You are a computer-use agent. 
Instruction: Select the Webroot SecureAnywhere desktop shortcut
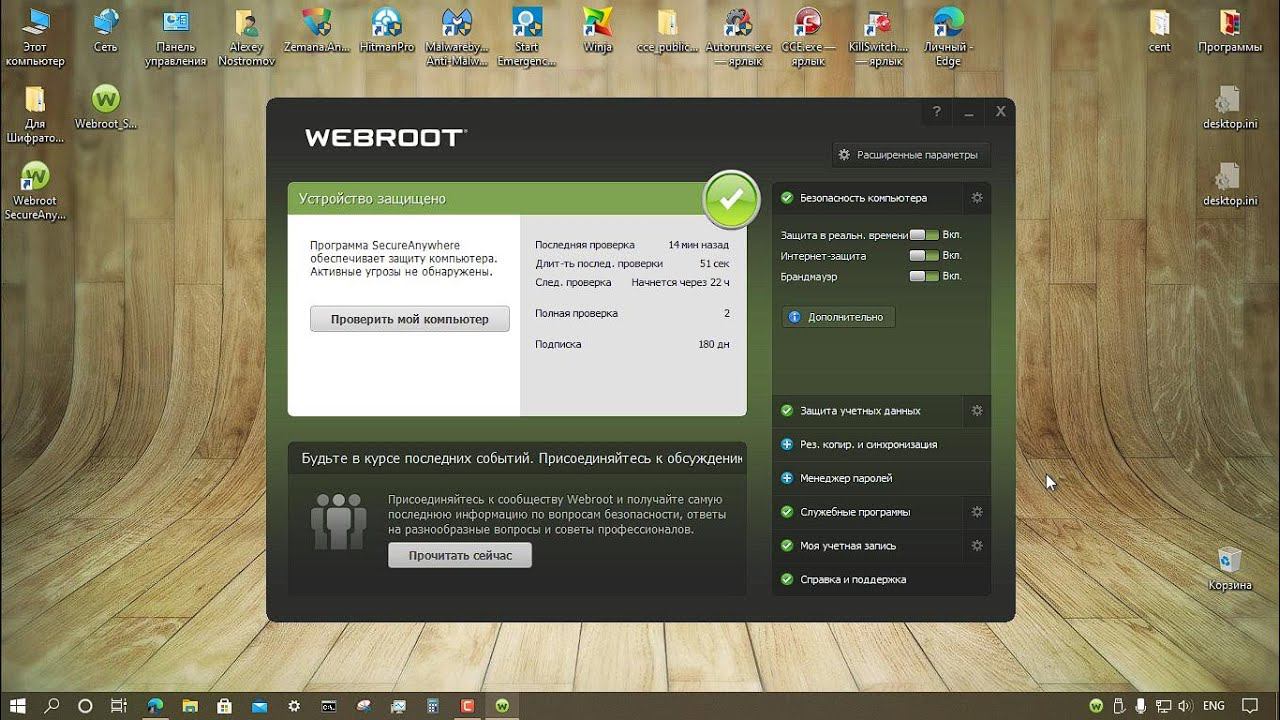point(35,190)
